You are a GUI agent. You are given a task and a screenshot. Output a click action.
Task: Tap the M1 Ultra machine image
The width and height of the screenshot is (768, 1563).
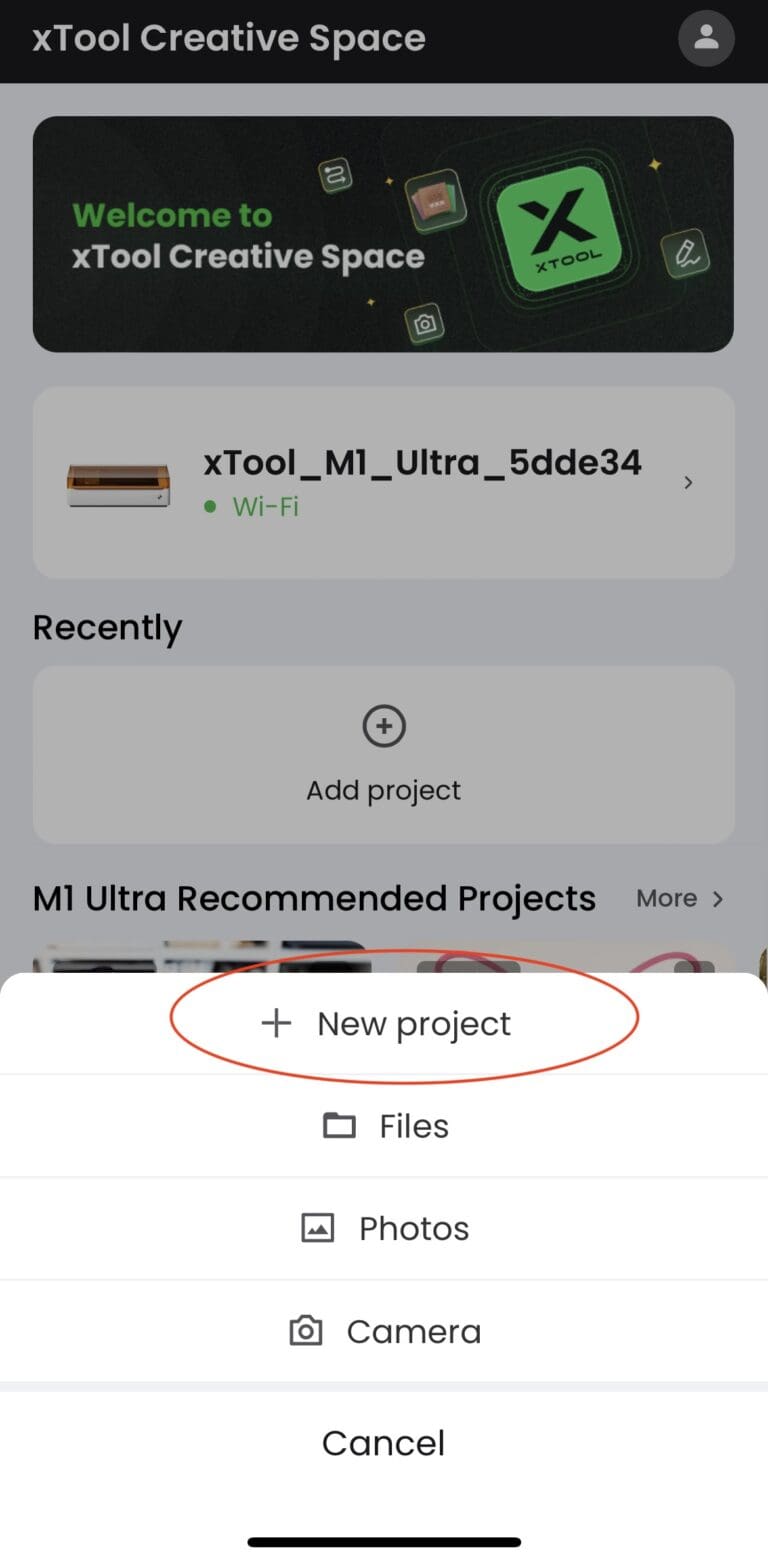118,484
